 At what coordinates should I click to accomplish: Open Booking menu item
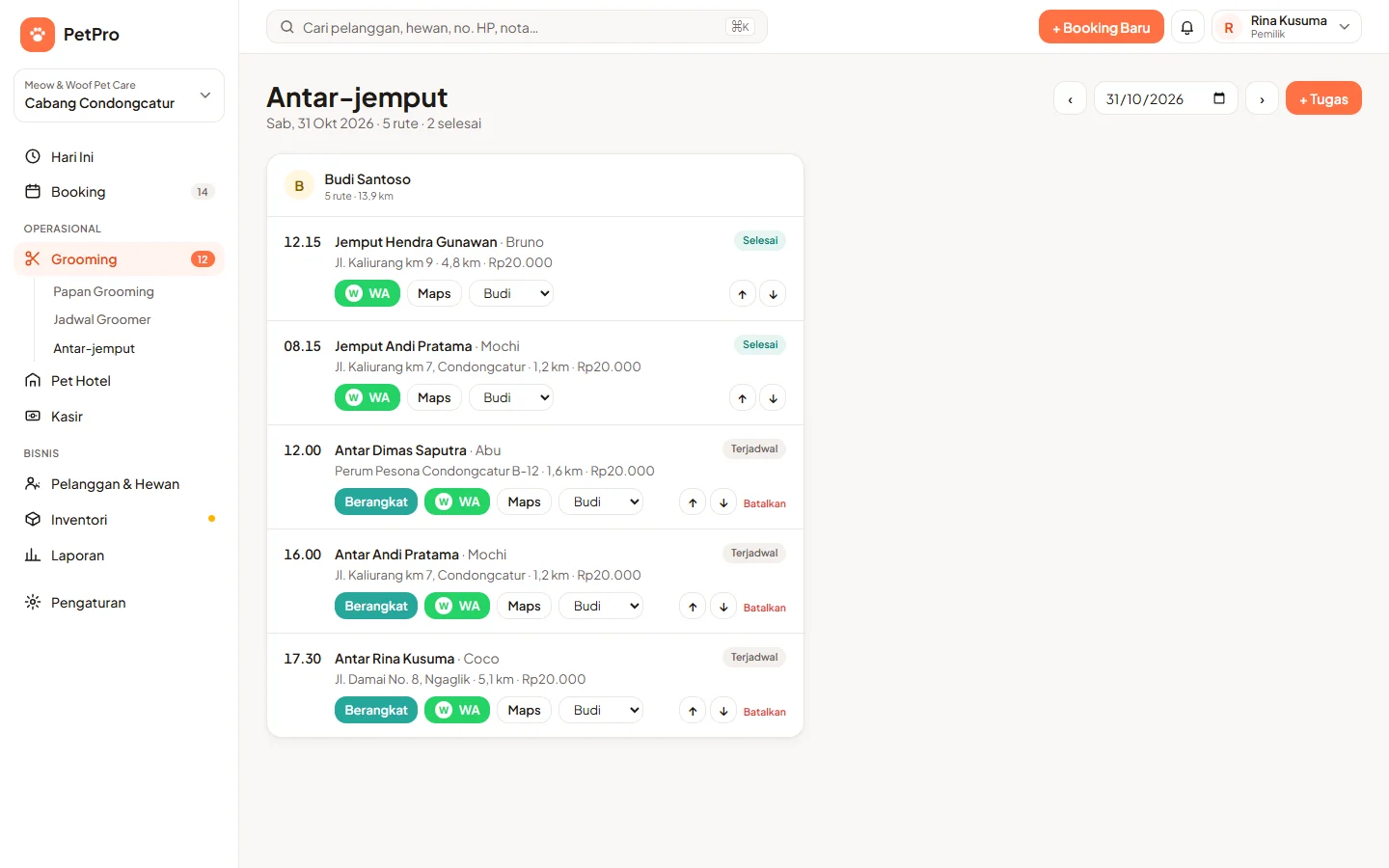coord(119,192)
